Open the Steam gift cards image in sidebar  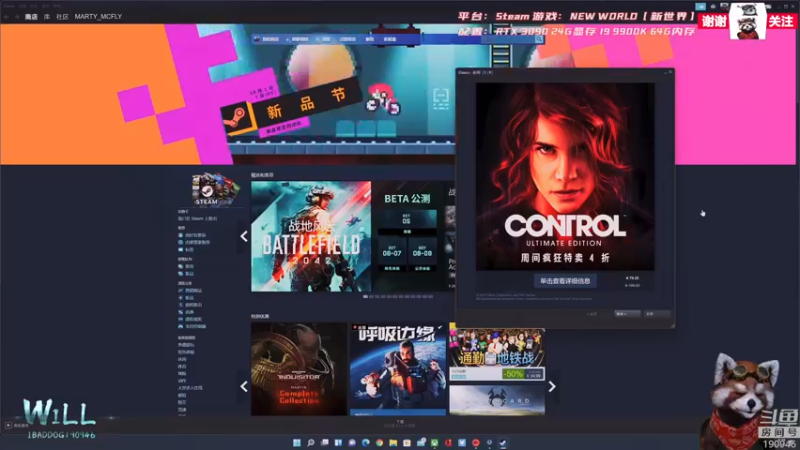(x=215, y=189)
